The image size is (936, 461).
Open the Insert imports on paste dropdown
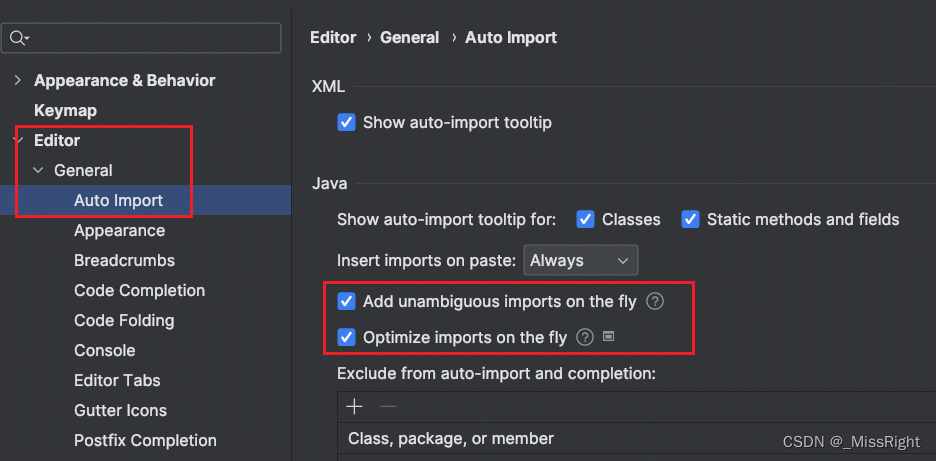(x=581, y=260)
